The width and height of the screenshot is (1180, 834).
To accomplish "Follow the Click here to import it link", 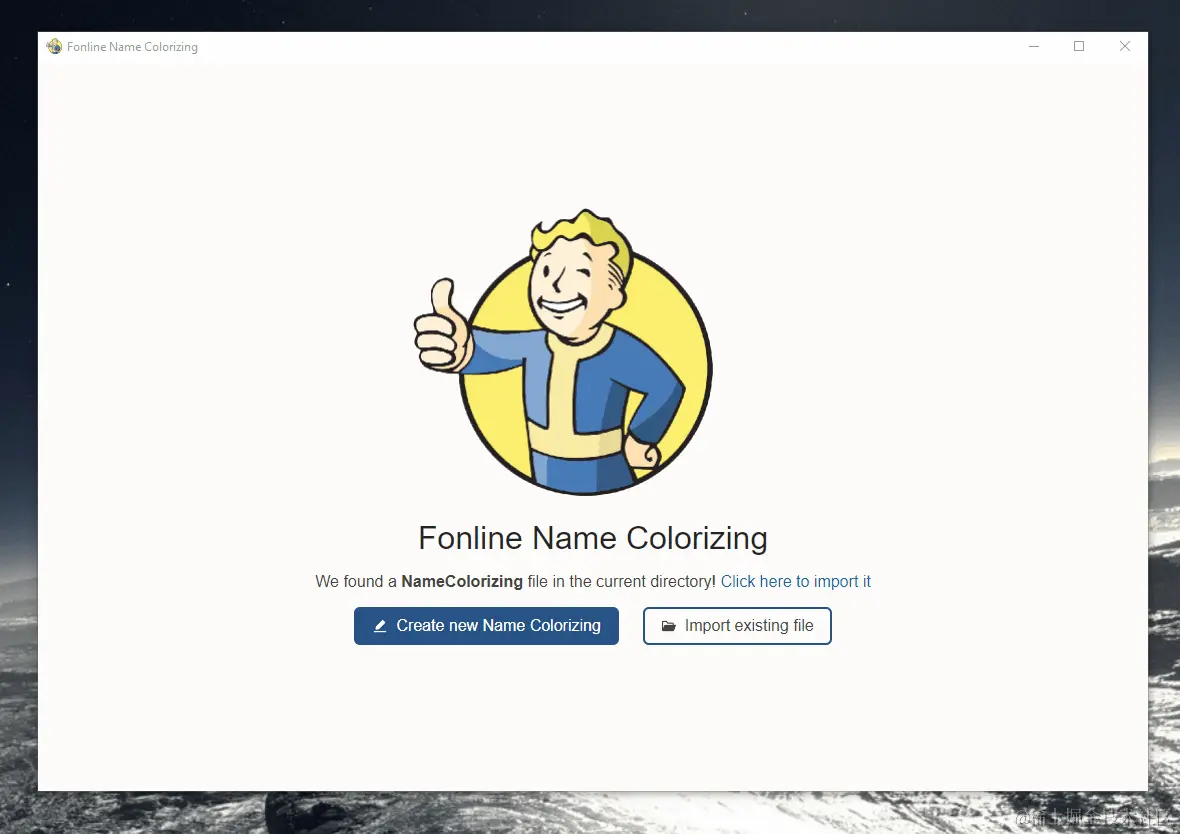I will coord(795,581).
